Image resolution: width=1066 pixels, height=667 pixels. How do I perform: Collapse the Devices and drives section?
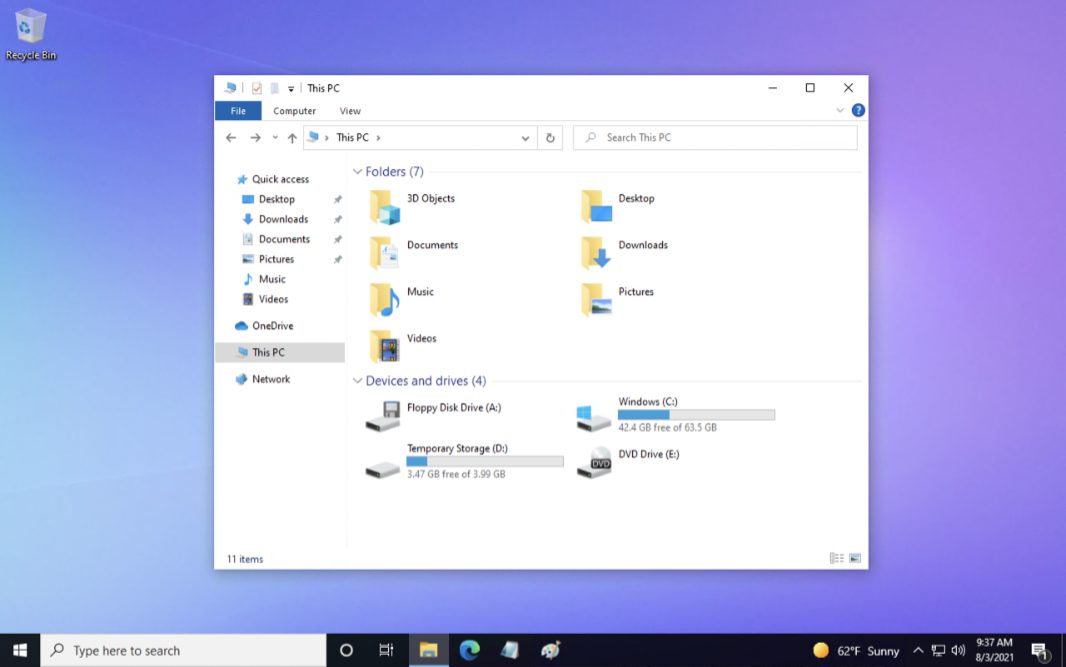pos(358,381)
